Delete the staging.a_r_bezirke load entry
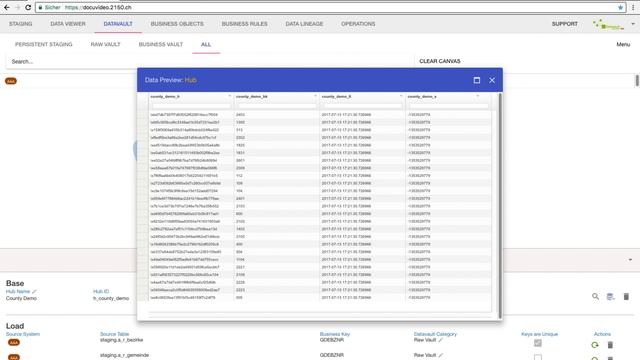The width and height of the screenshot is (640, 360). (610, 345)
